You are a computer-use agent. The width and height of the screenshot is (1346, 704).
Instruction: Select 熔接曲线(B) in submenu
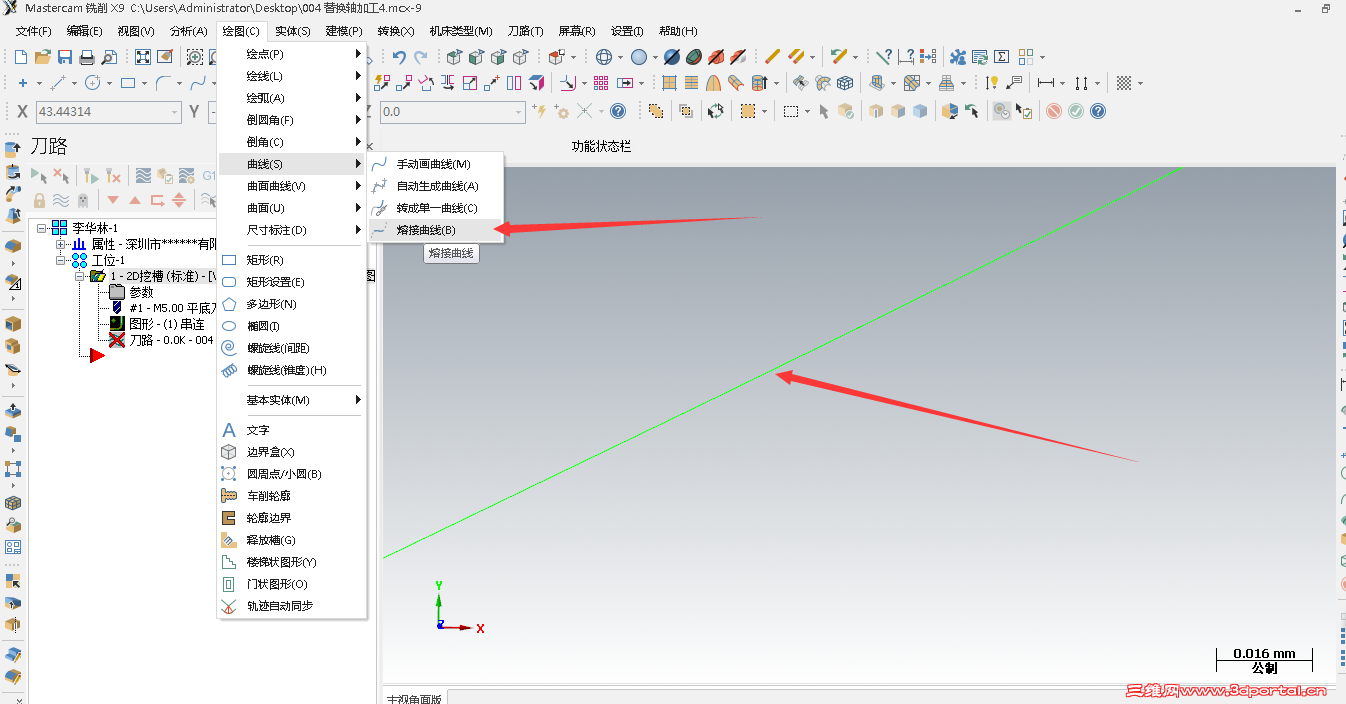436,230
